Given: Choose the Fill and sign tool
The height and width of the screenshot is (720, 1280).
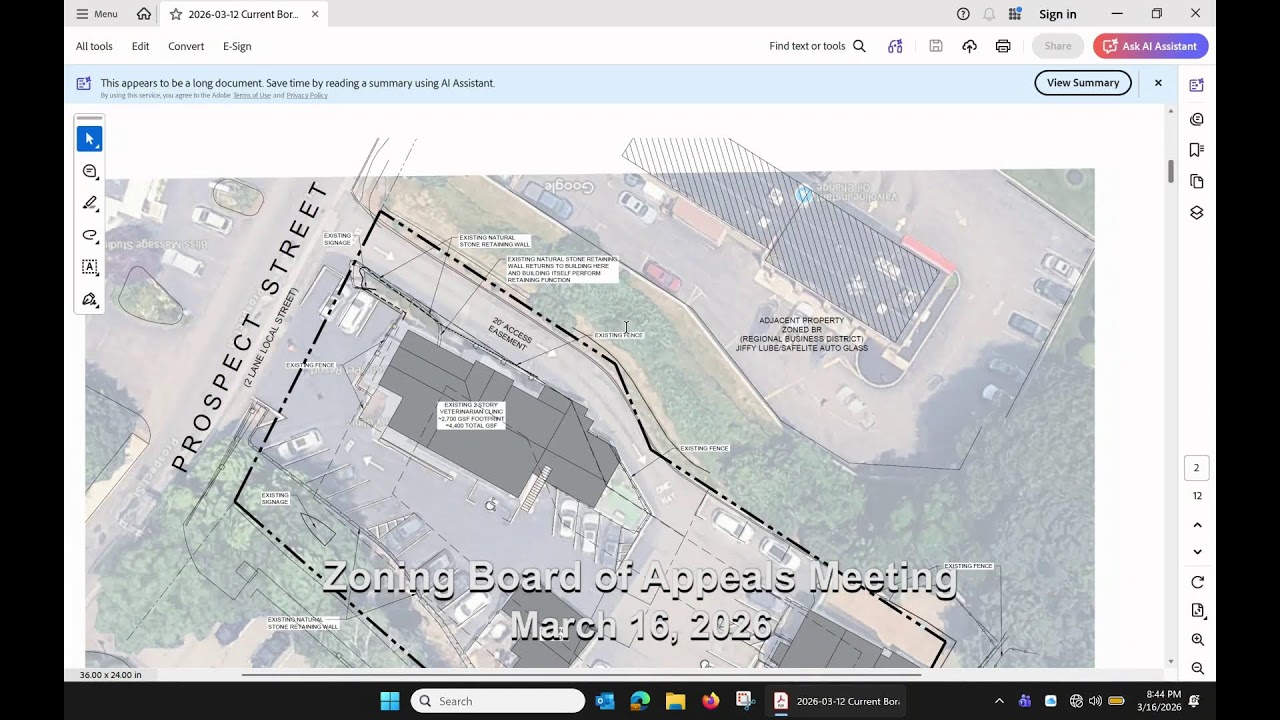Looking at the screenshot, I should click(90, 299).
